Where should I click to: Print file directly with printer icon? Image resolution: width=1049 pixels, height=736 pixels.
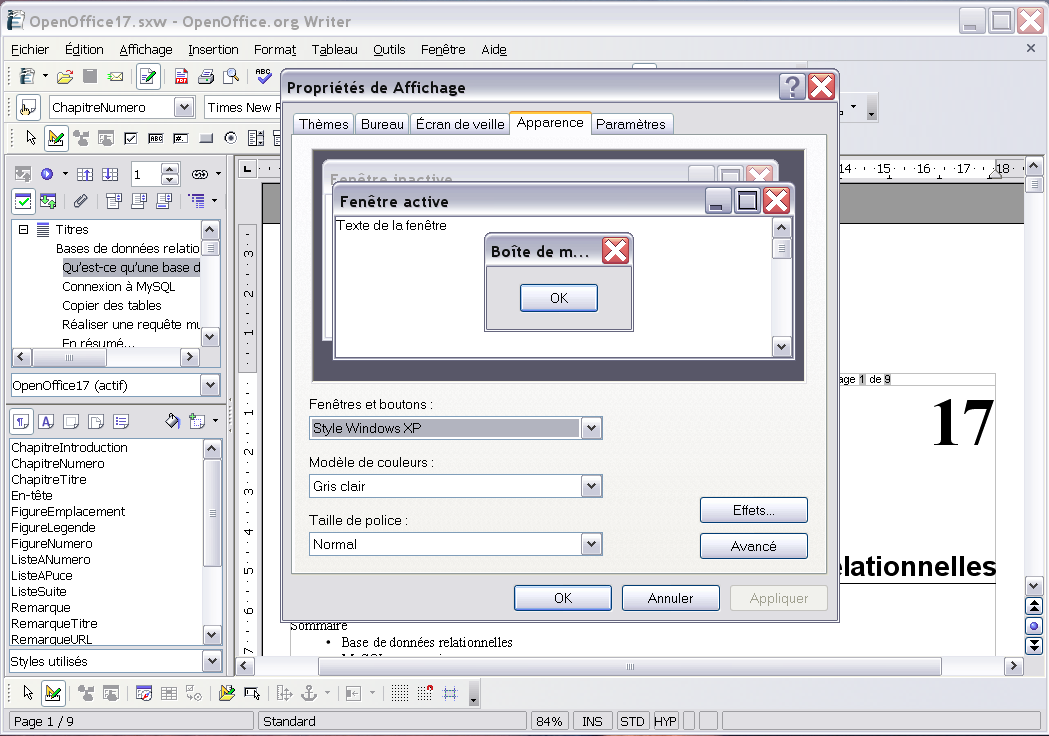coord(206,77)
